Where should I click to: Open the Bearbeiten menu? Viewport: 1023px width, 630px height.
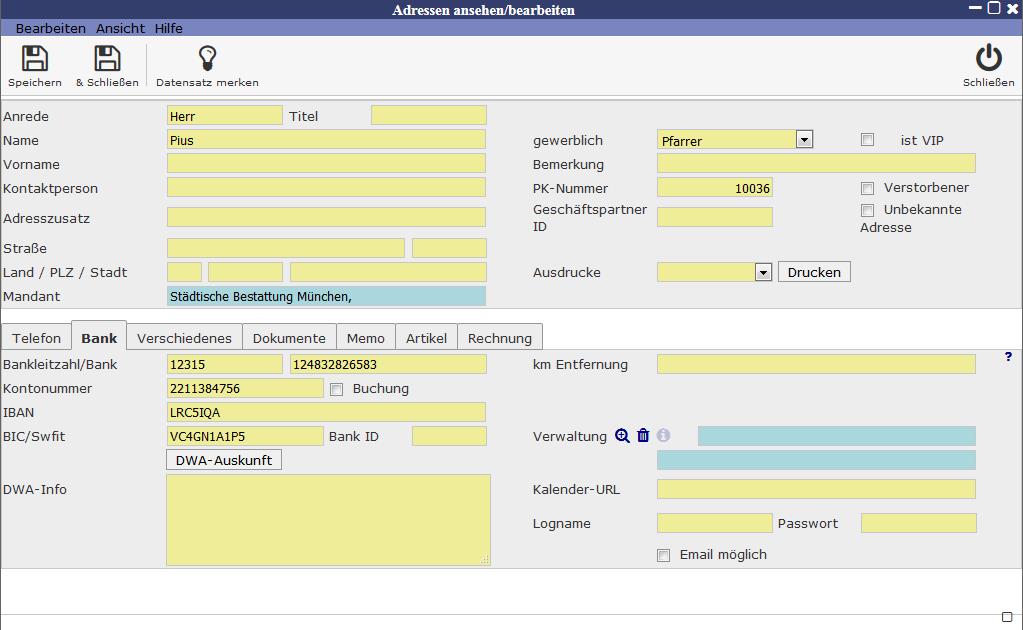point(50,28)
